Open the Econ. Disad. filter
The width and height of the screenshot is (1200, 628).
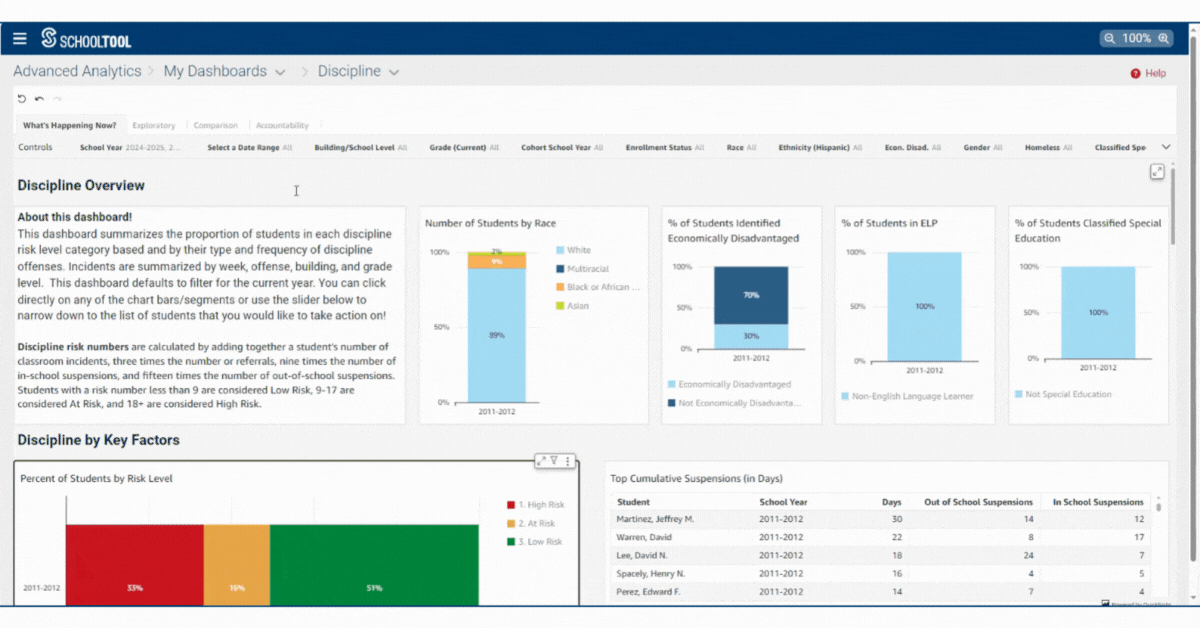tap(914, 148)
